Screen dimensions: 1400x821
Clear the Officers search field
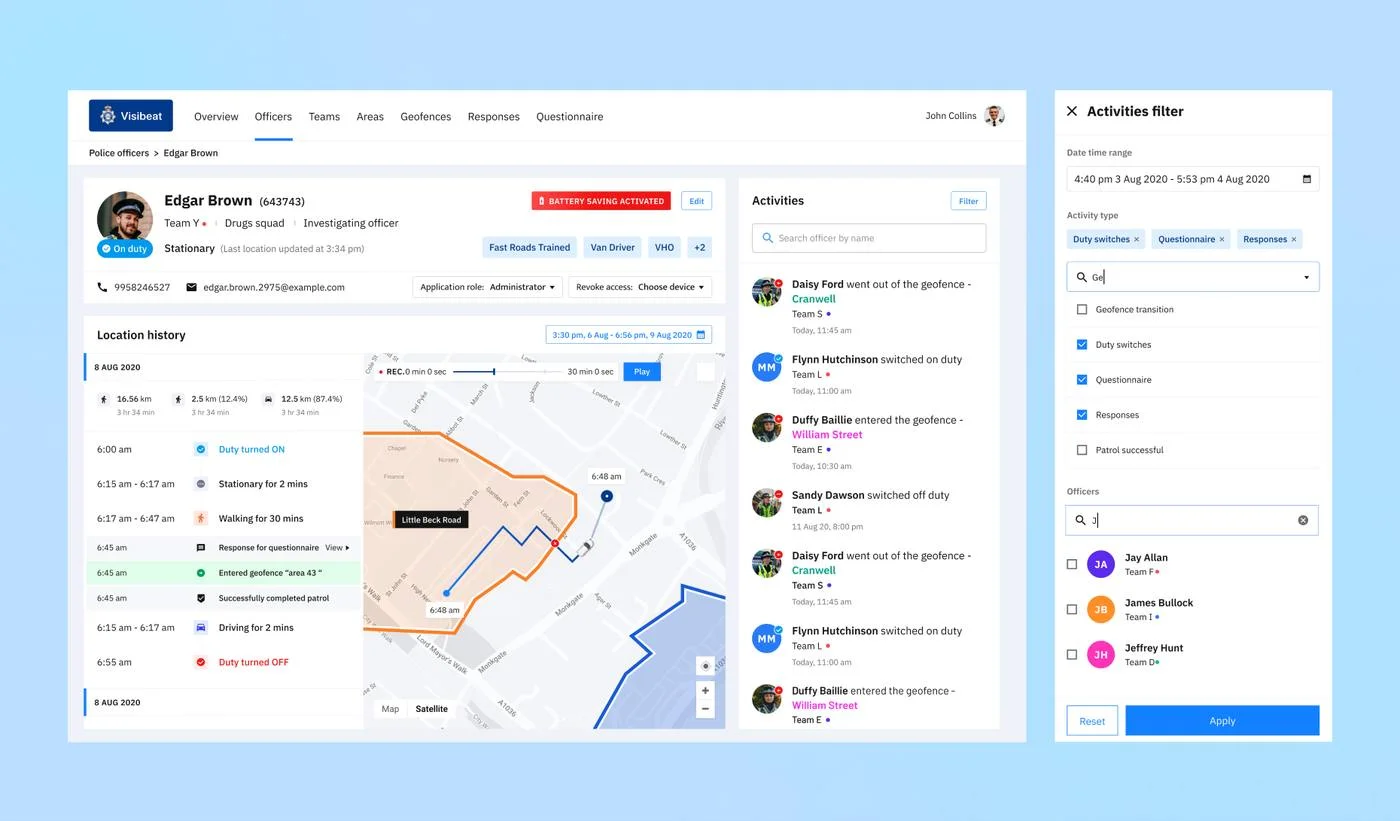click(1303, 520)
